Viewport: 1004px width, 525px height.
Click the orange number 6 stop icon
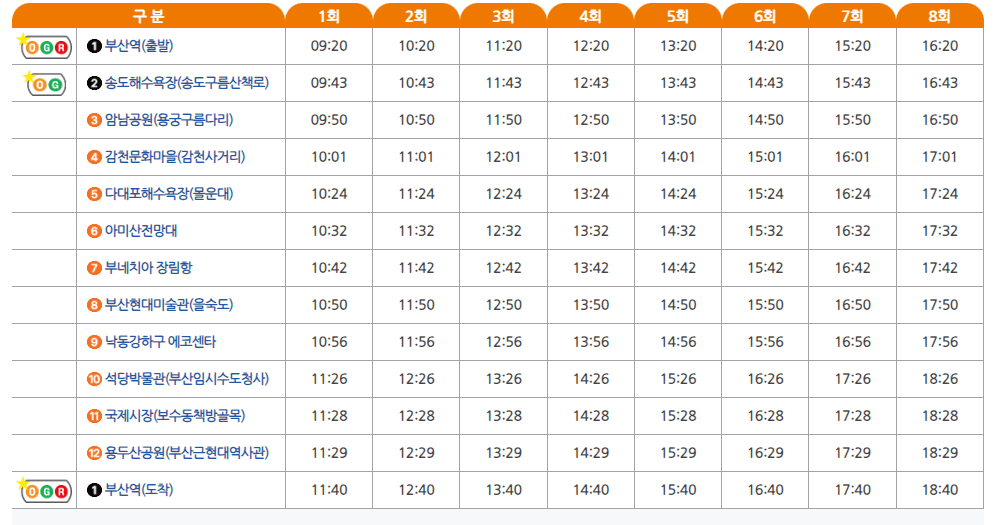[x=94, y=231]
